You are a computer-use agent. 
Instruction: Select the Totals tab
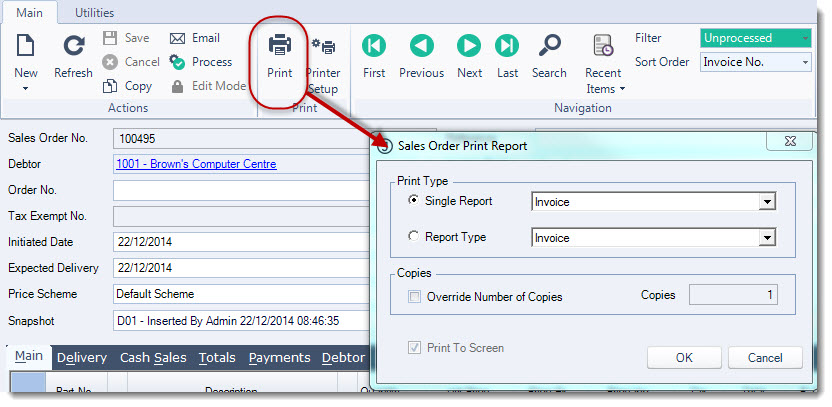217,358
